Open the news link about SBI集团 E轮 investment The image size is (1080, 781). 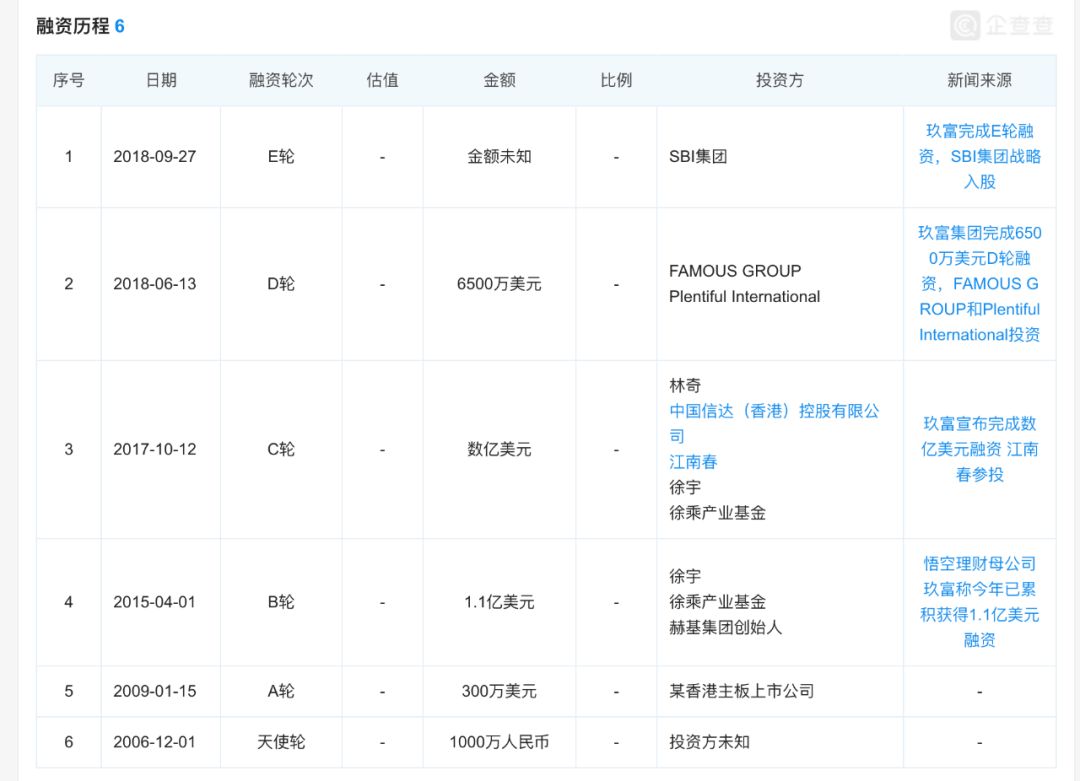(x=979, y=155)
